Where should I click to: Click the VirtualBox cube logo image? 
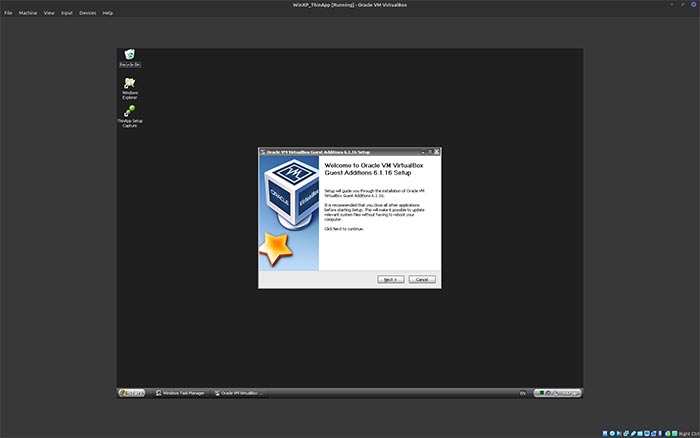(292, 194)
